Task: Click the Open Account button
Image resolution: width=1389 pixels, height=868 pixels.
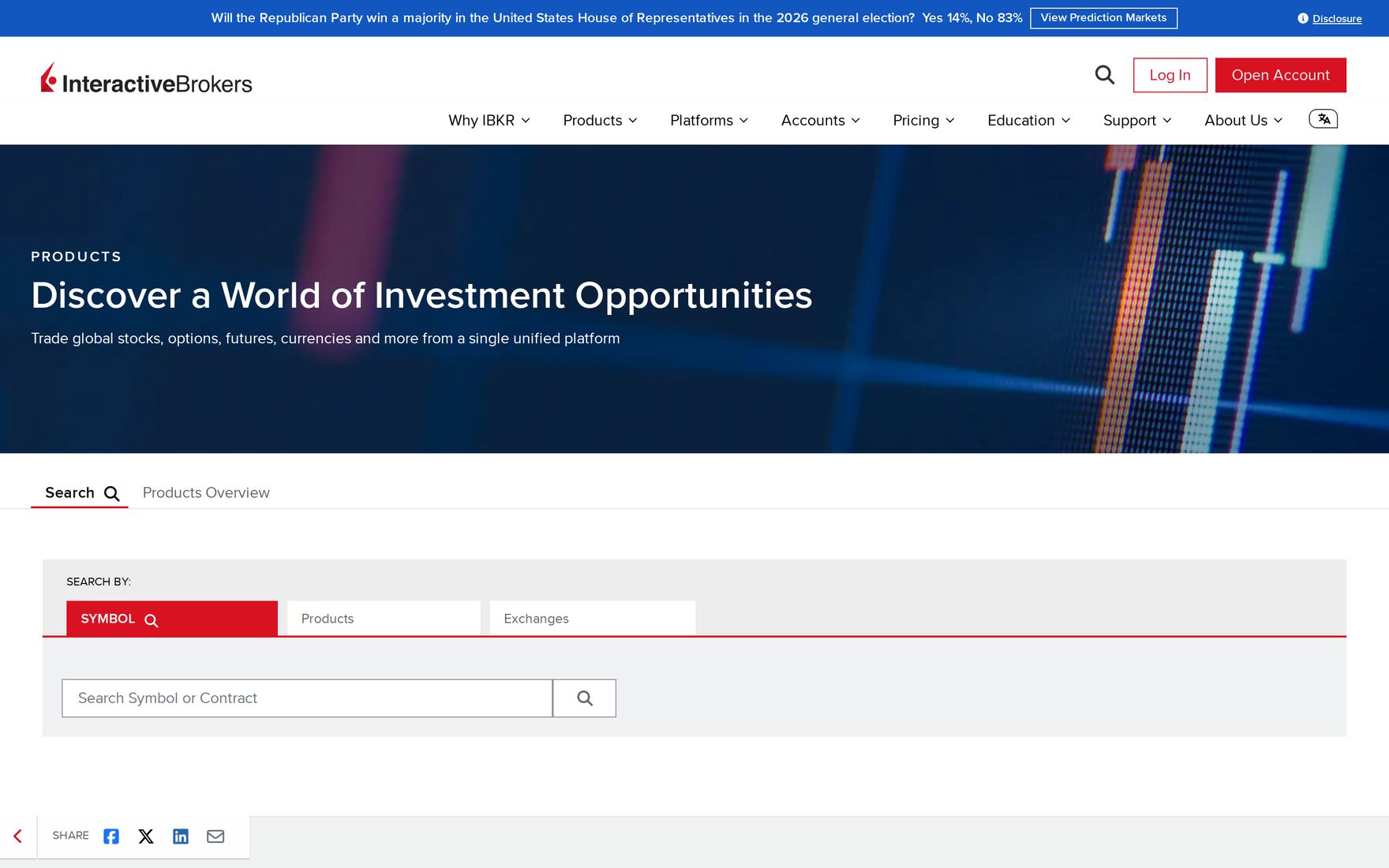Action: point(1280,75)
